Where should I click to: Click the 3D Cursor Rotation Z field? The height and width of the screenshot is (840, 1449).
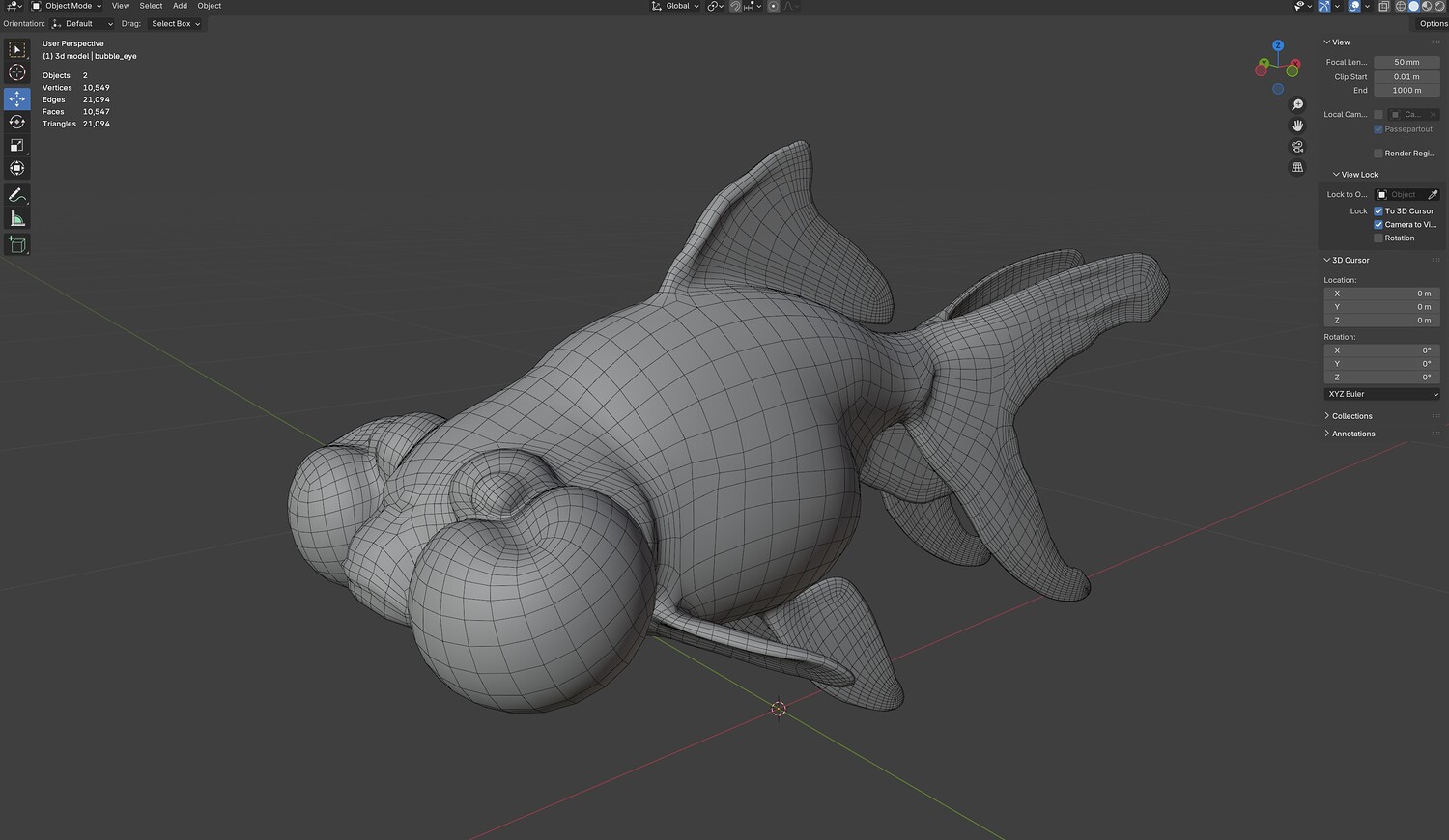coord(1382,378)
